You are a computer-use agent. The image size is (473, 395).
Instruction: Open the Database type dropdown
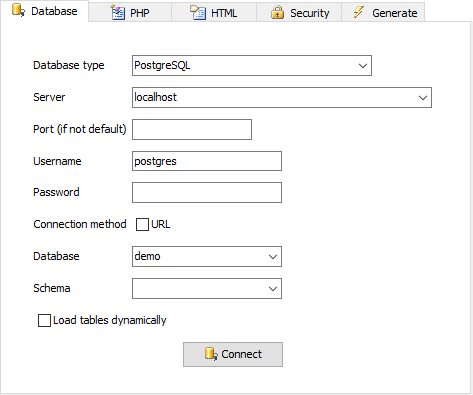tap(363, 66)
